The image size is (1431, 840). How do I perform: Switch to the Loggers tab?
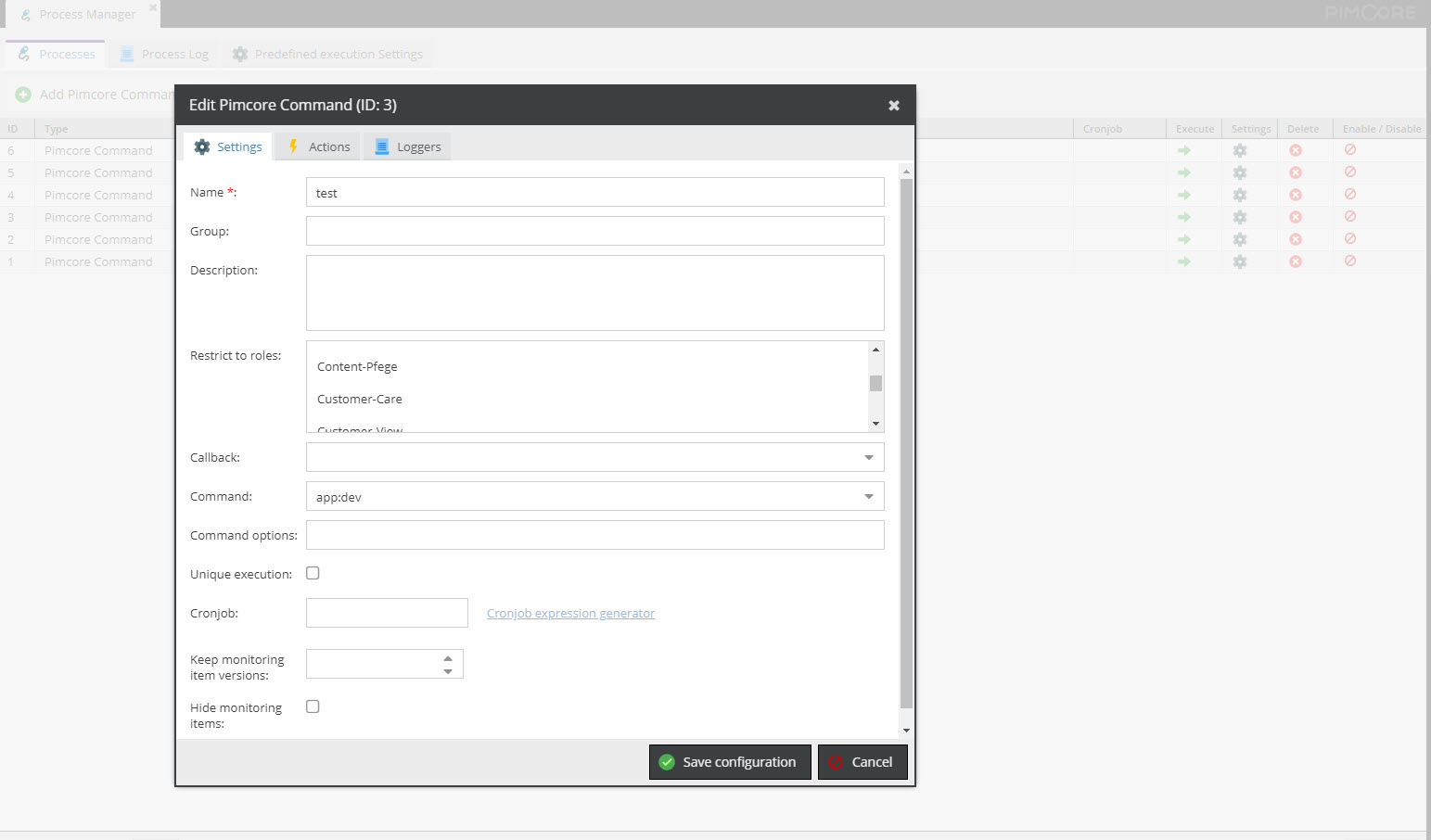tap(407, 146)
